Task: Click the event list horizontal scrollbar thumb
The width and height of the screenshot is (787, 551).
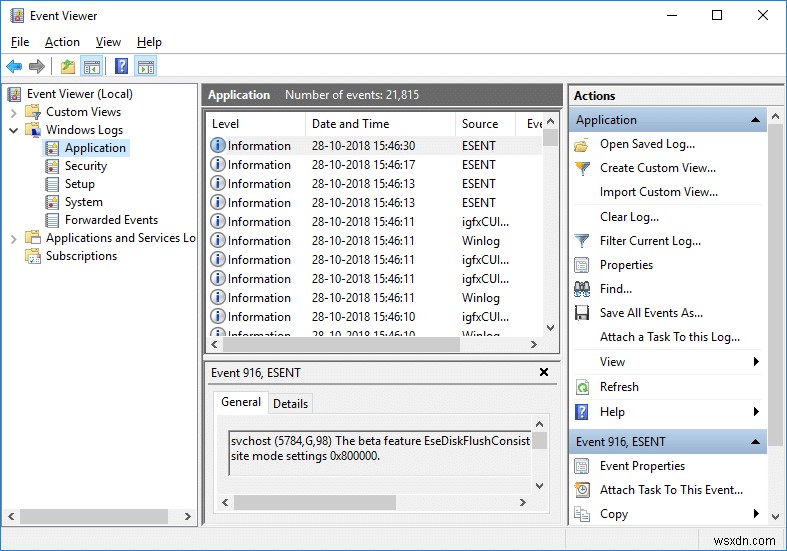Action: pyautogui.click(x=341, y=345)
